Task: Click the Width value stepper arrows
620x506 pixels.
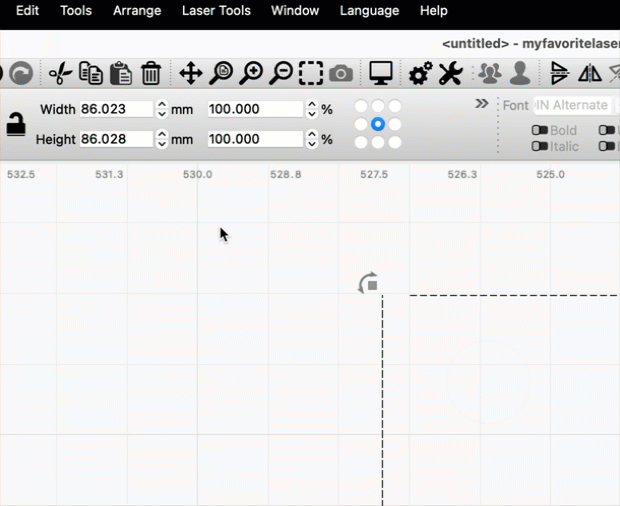Action: click(x=162, y=109)
